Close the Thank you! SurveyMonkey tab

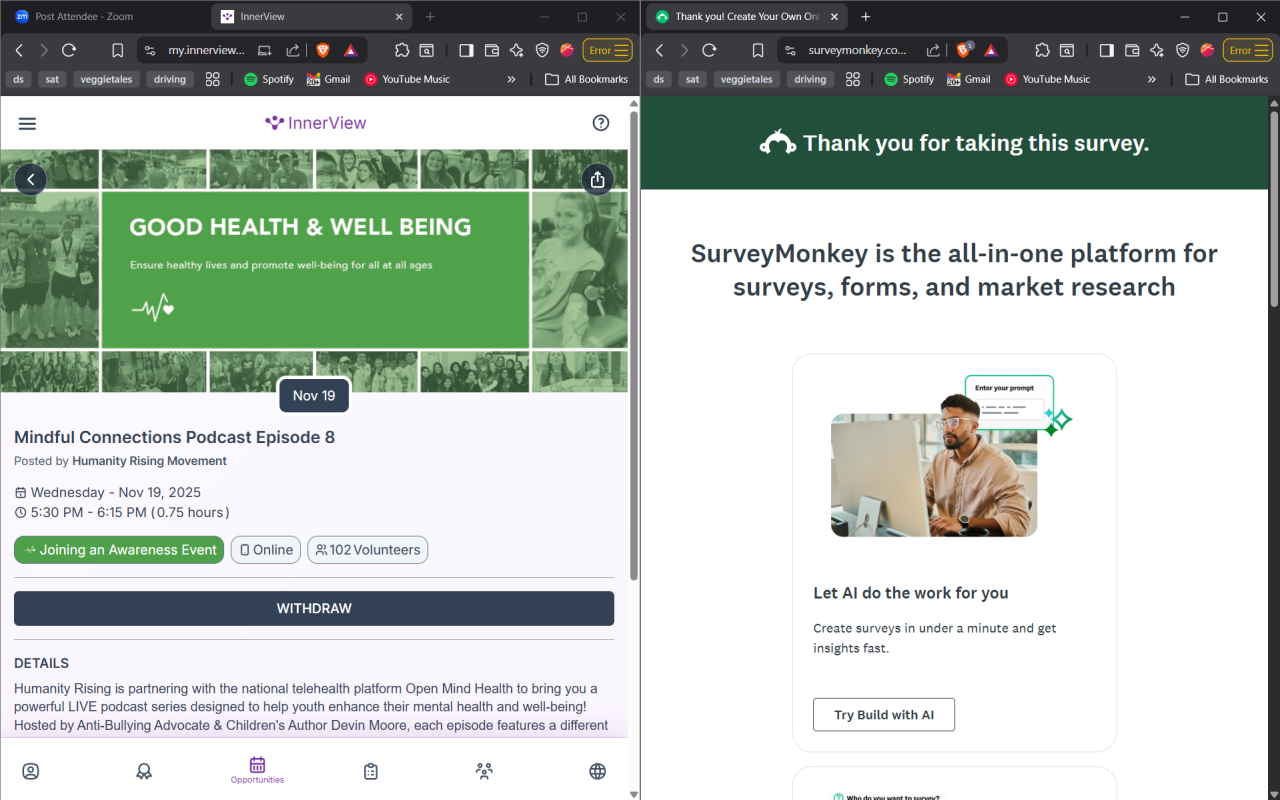coord(835,17)
